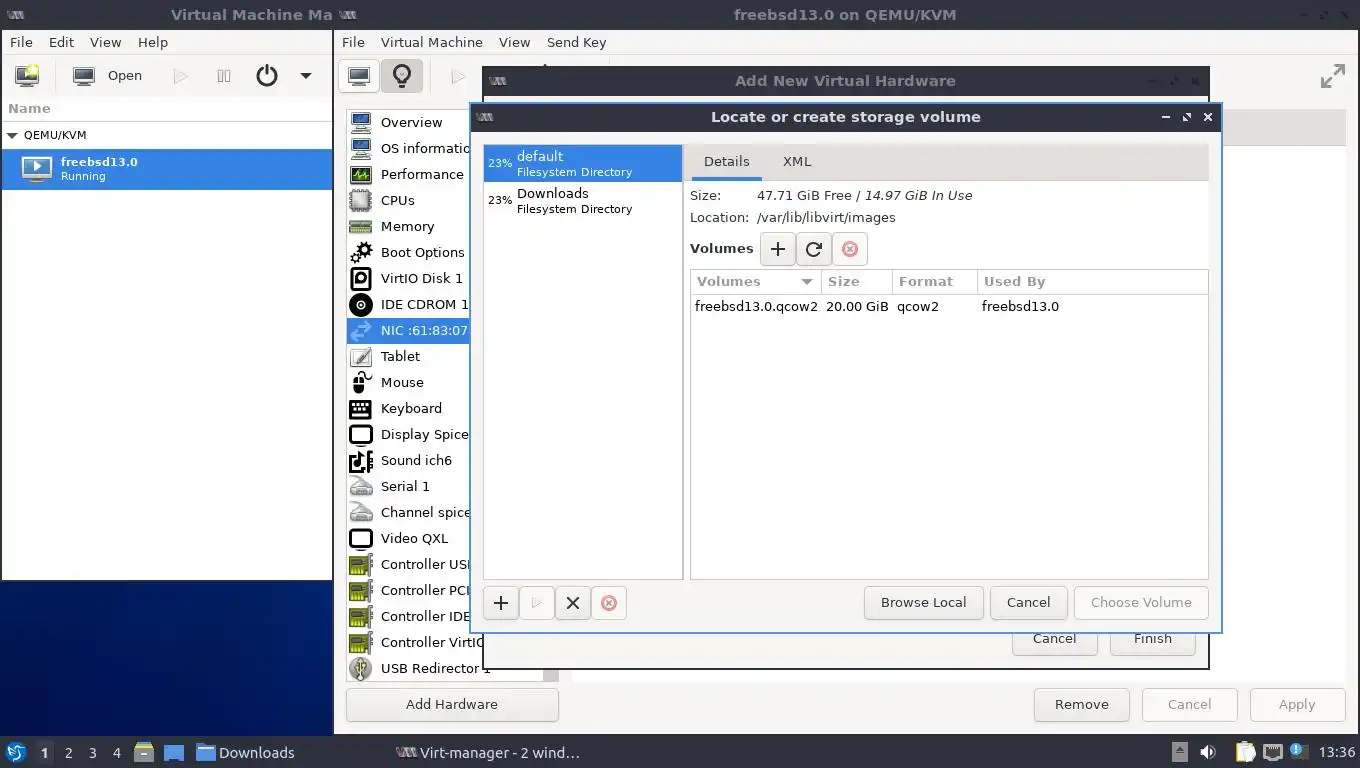Open the selected VM console with Open
Viewport: 1360px width, 768px height.
pyautogui.click(x=108, y=75)
